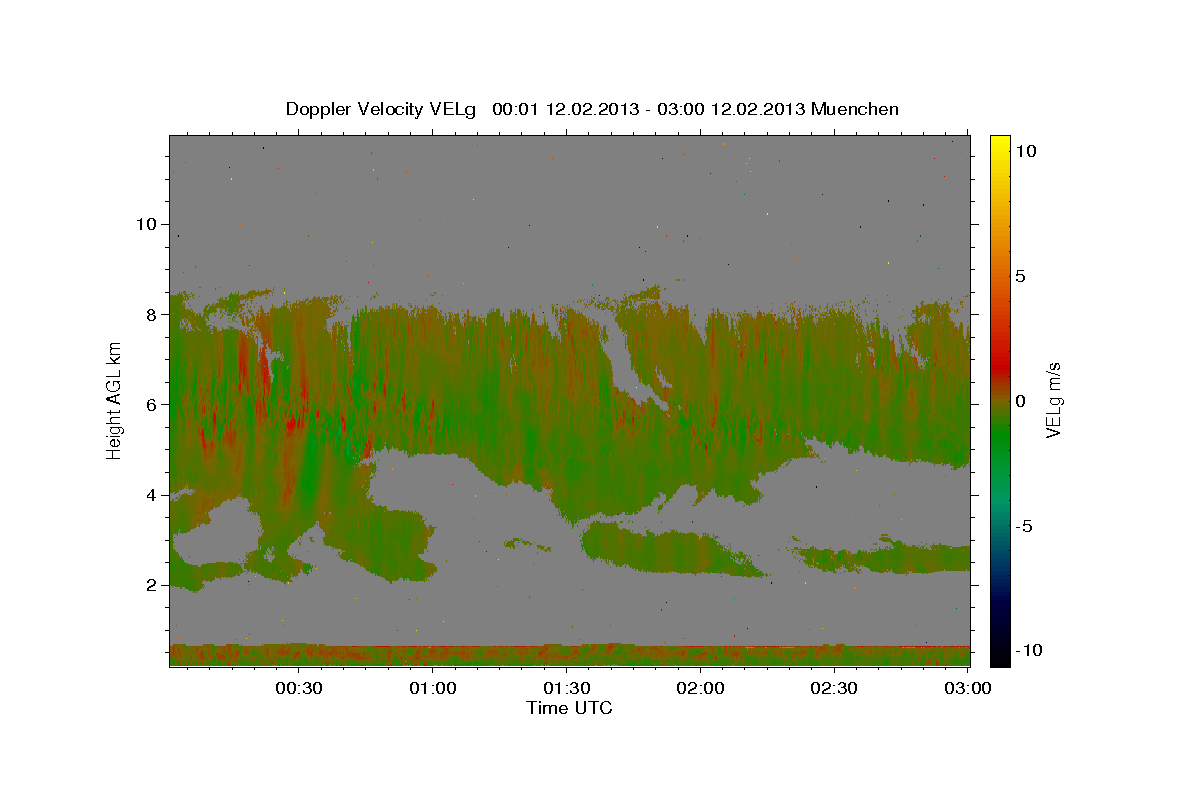1200x800 pixels.
Task: Click the height tick label 2
Action: (150, 585)
